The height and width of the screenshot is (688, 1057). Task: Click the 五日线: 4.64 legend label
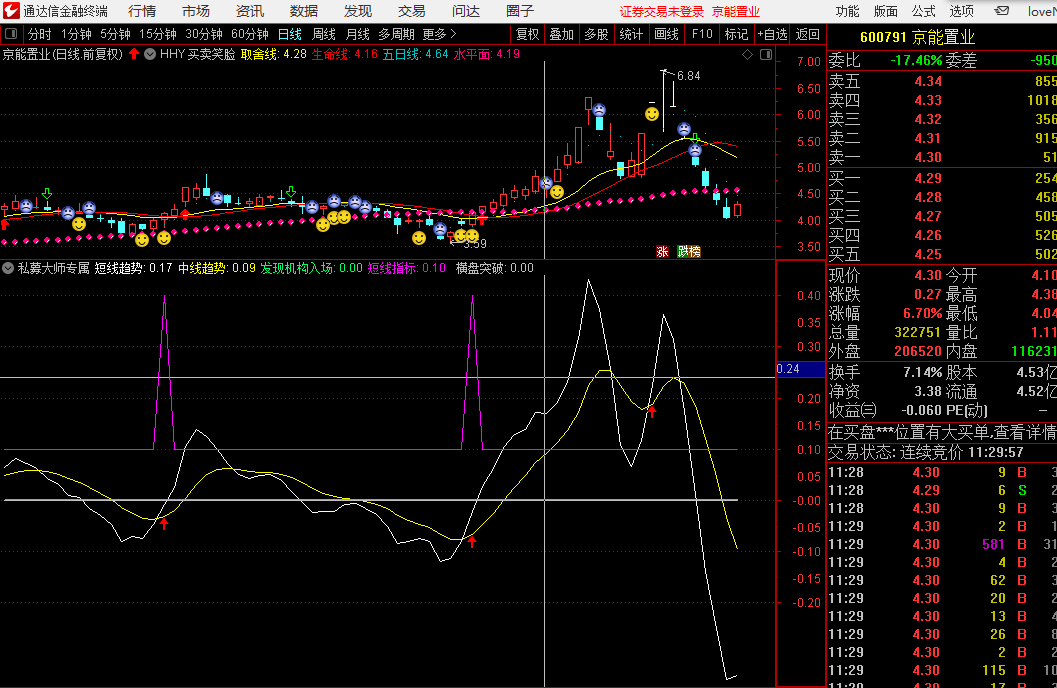point(415,54)
